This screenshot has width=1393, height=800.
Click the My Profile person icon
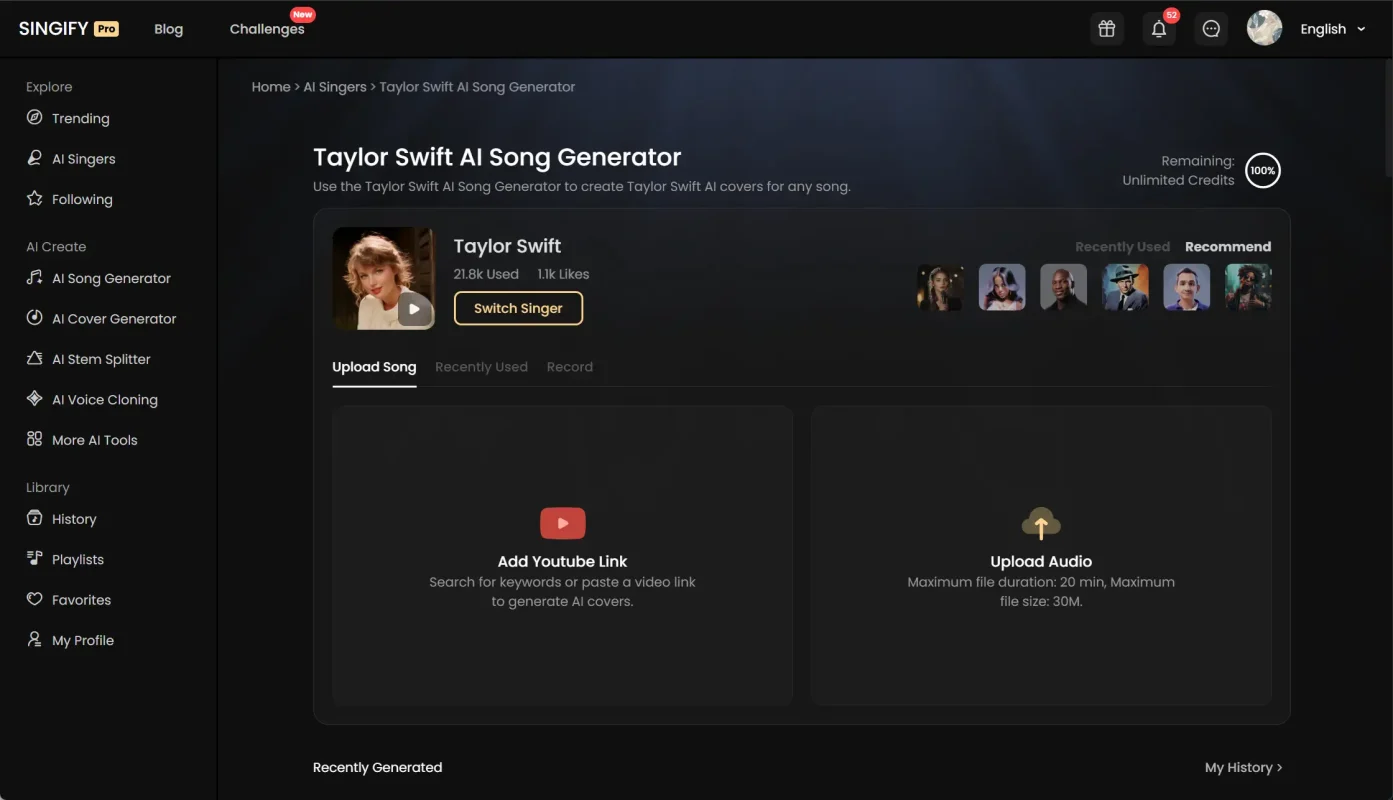34,639
